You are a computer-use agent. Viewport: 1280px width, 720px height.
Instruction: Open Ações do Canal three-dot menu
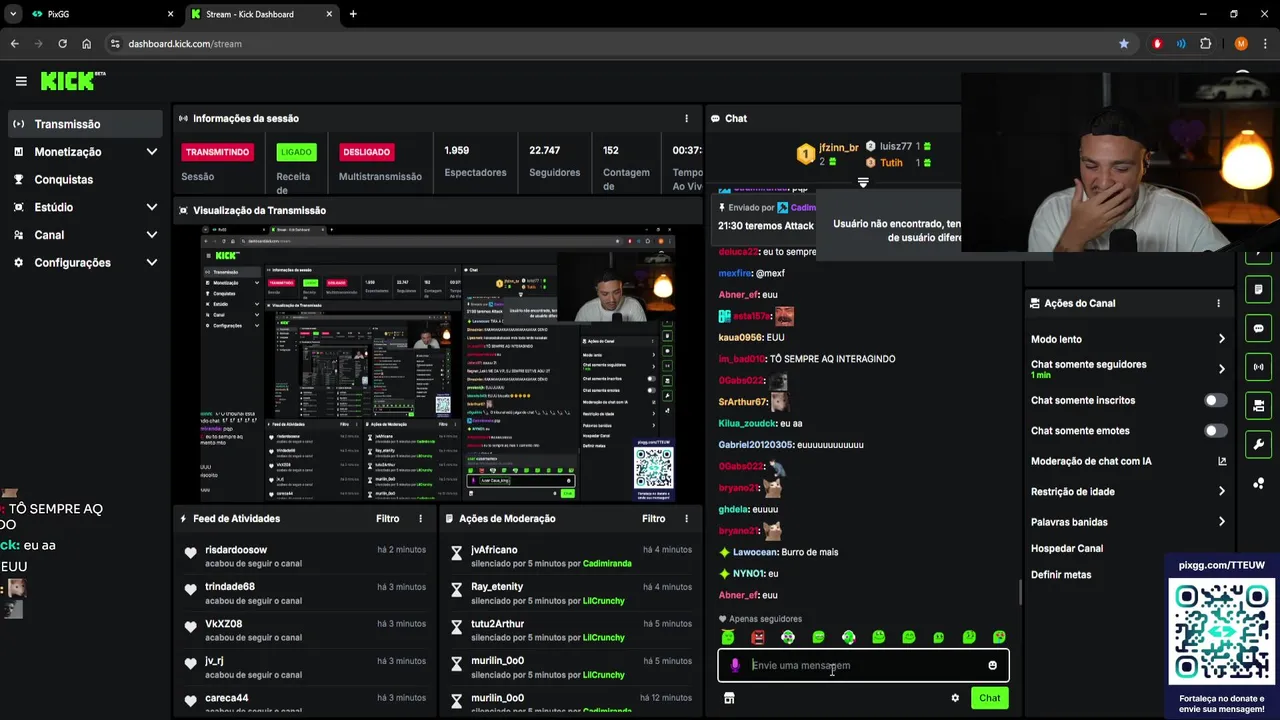pyautogui.click(x=1218, y=303)
